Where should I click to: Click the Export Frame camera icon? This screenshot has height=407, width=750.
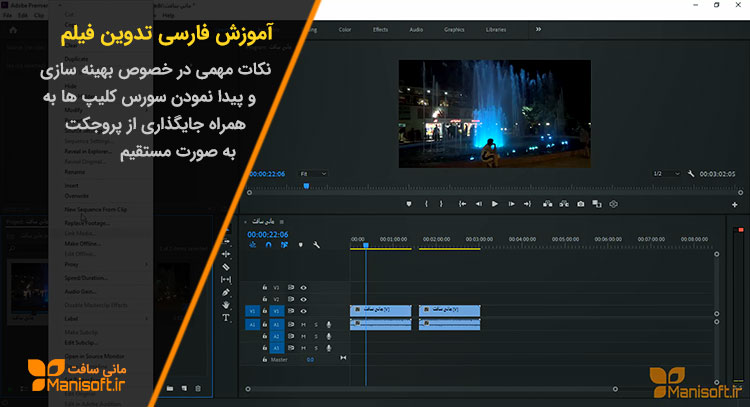pos(581,204)
